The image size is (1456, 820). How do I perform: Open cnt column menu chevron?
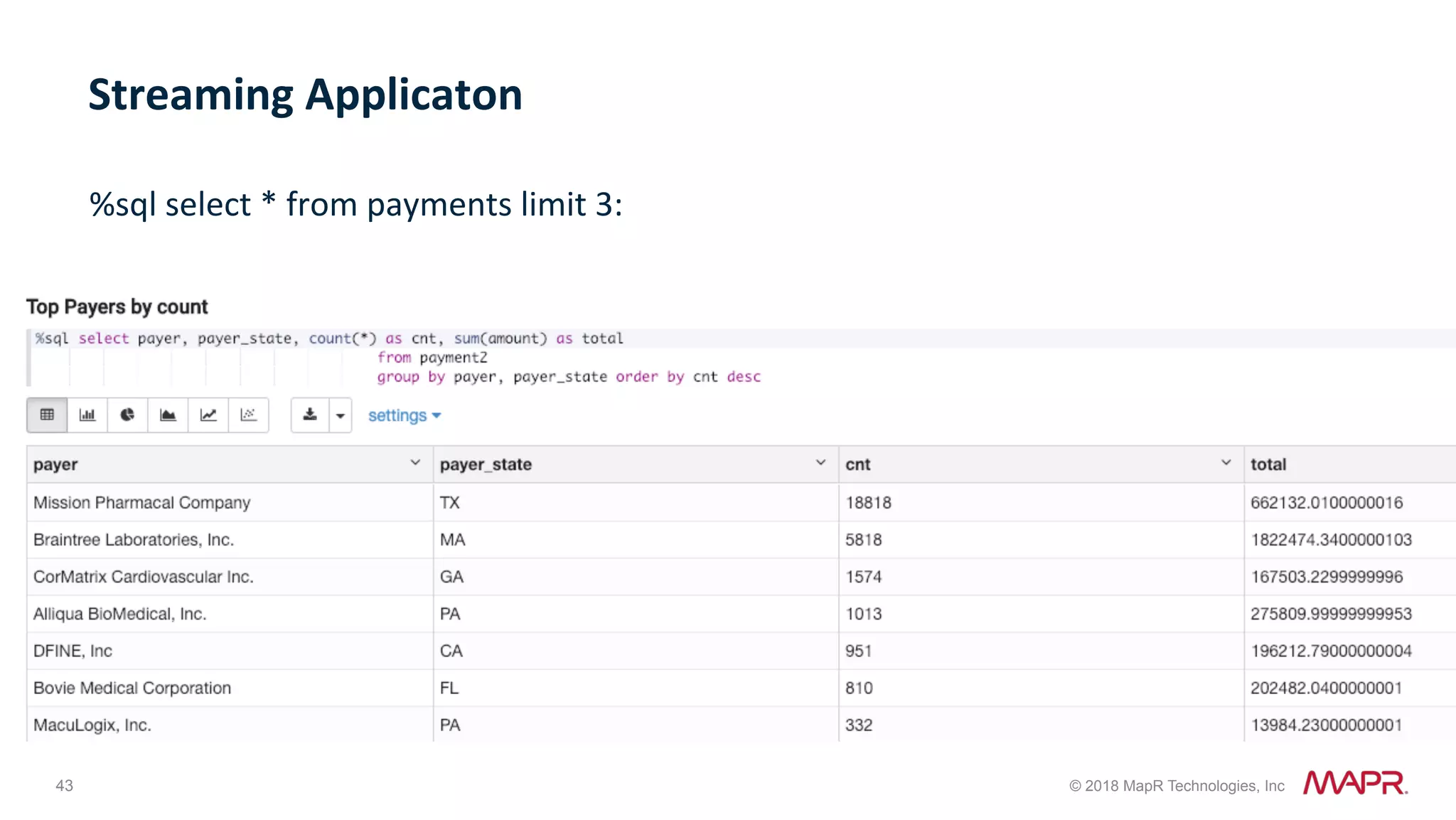coord(1226,463)
